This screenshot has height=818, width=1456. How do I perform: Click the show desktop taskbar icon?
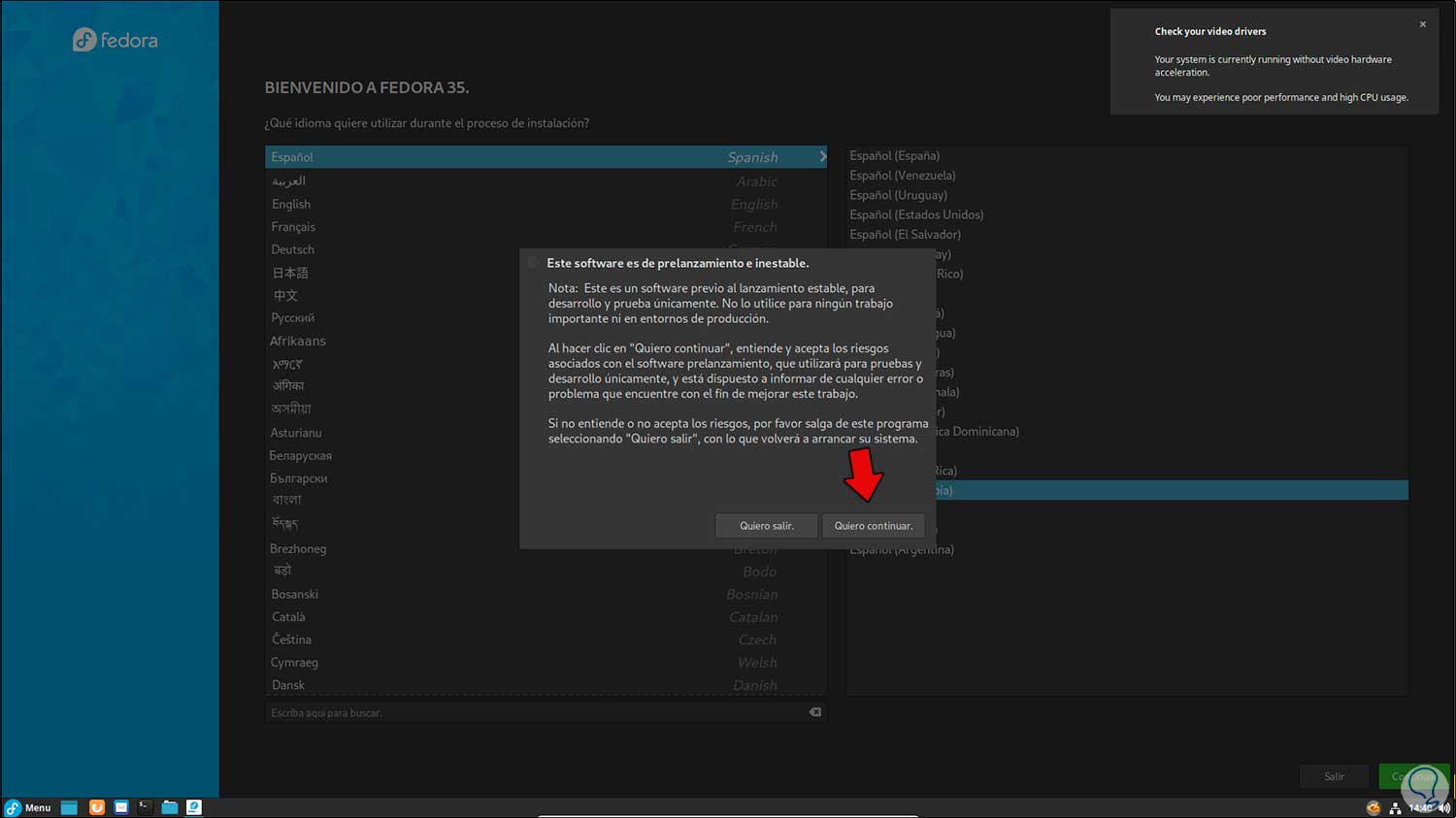[x=69, y=807]
